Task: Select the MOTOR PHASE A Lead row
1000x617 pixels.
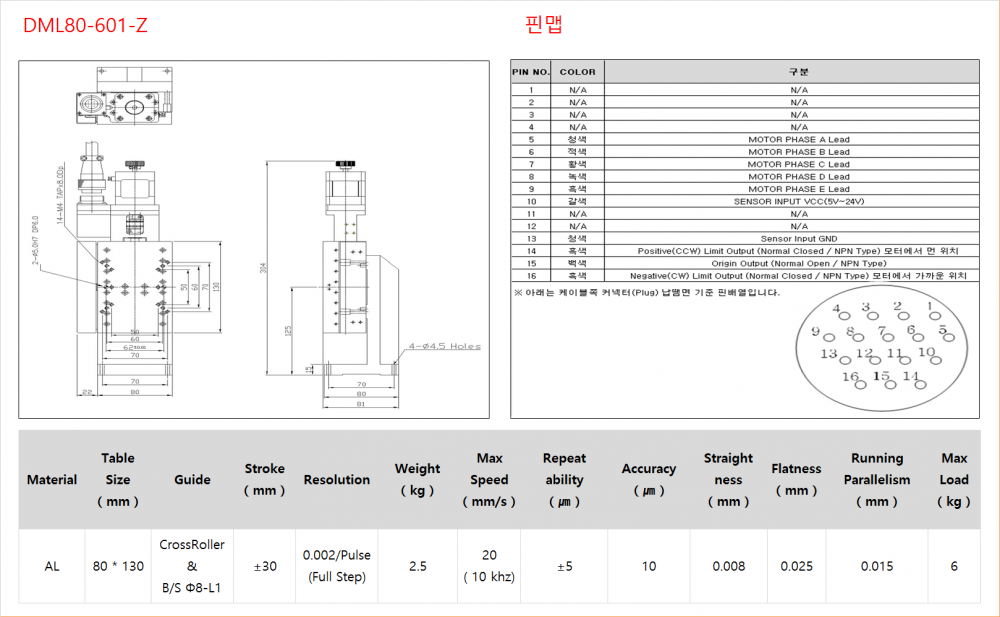Action: click(x=798, y=139)
